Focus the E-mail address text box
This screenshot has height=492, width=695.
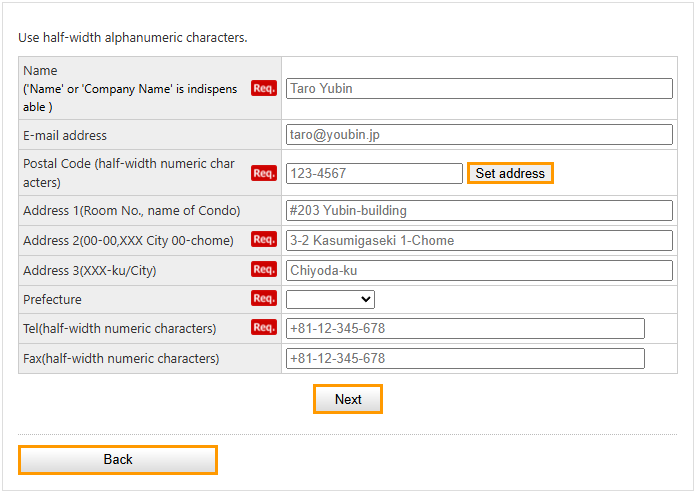click(479, 135)
